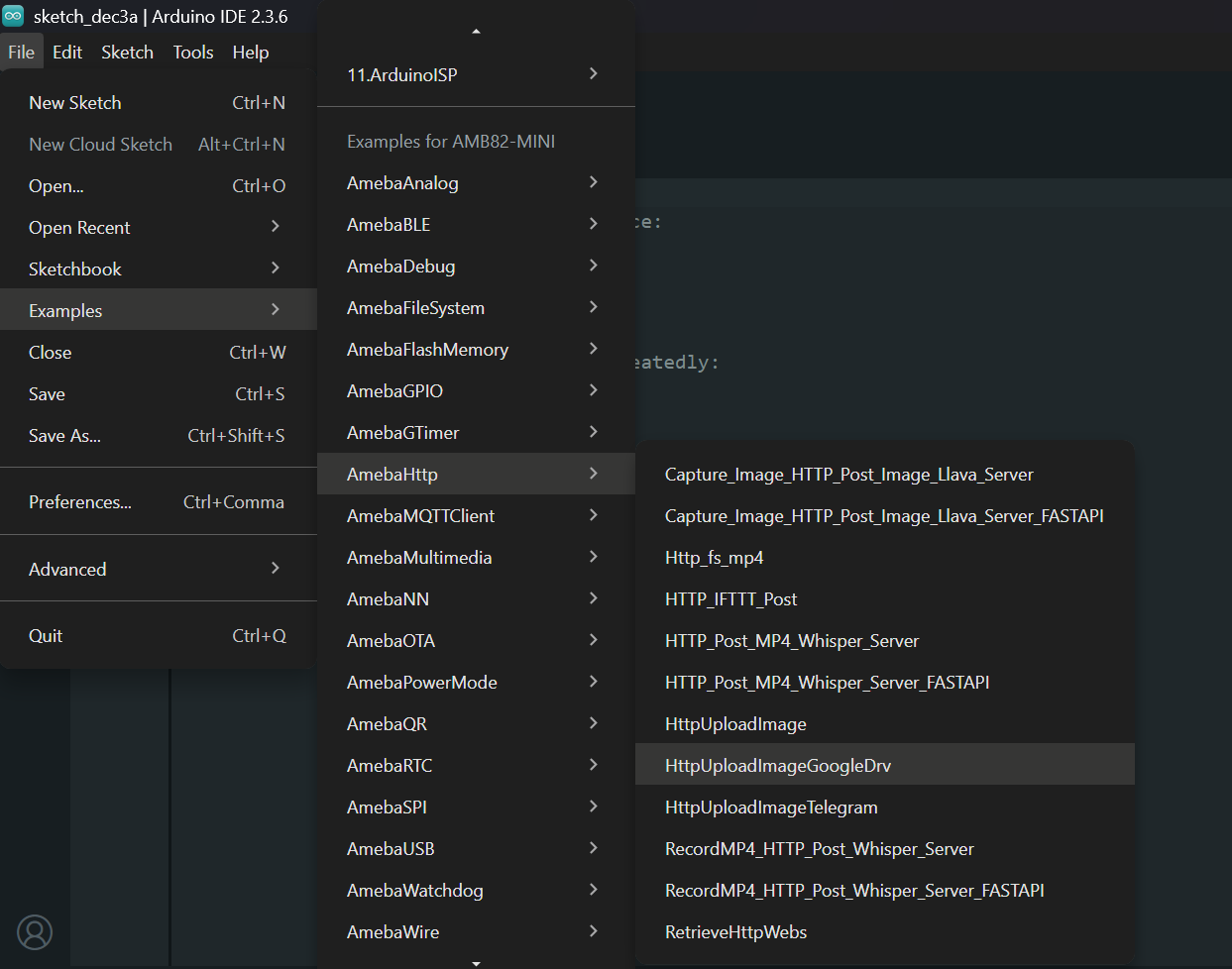This screenshot has width=1232, height=969.
Task: Open the RetrieveHttpWebs example sketch
Action: [735, 931]
